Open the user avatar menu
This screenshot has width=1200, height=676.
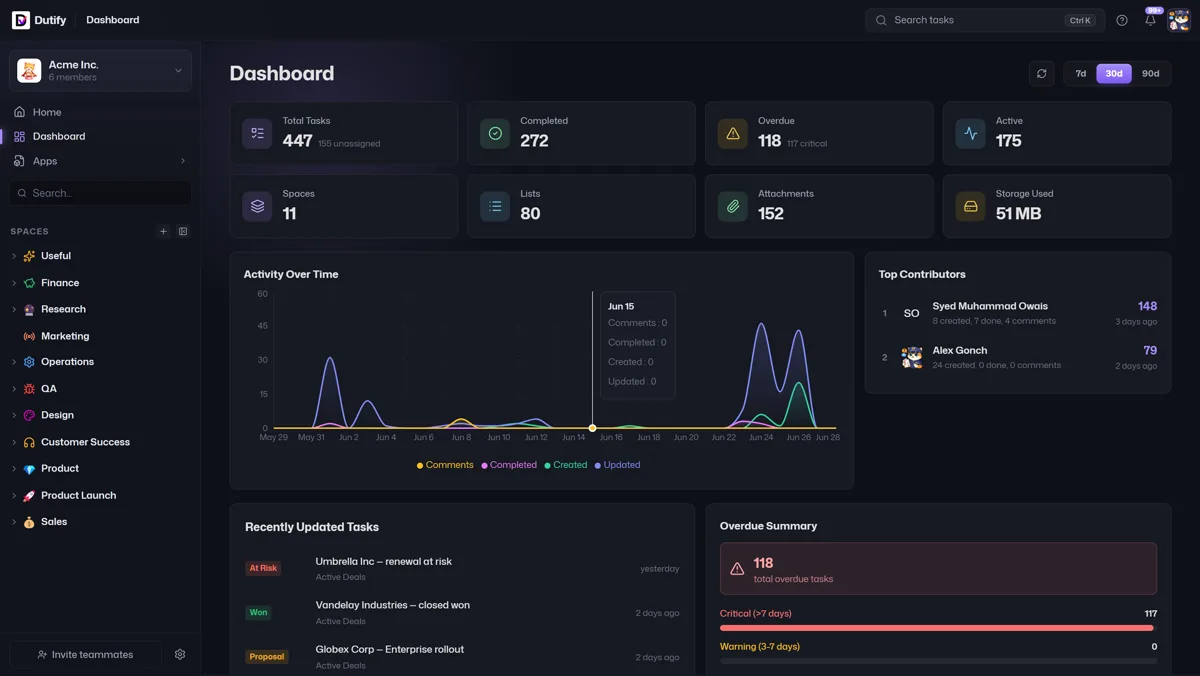click(x=1179, y=20)
